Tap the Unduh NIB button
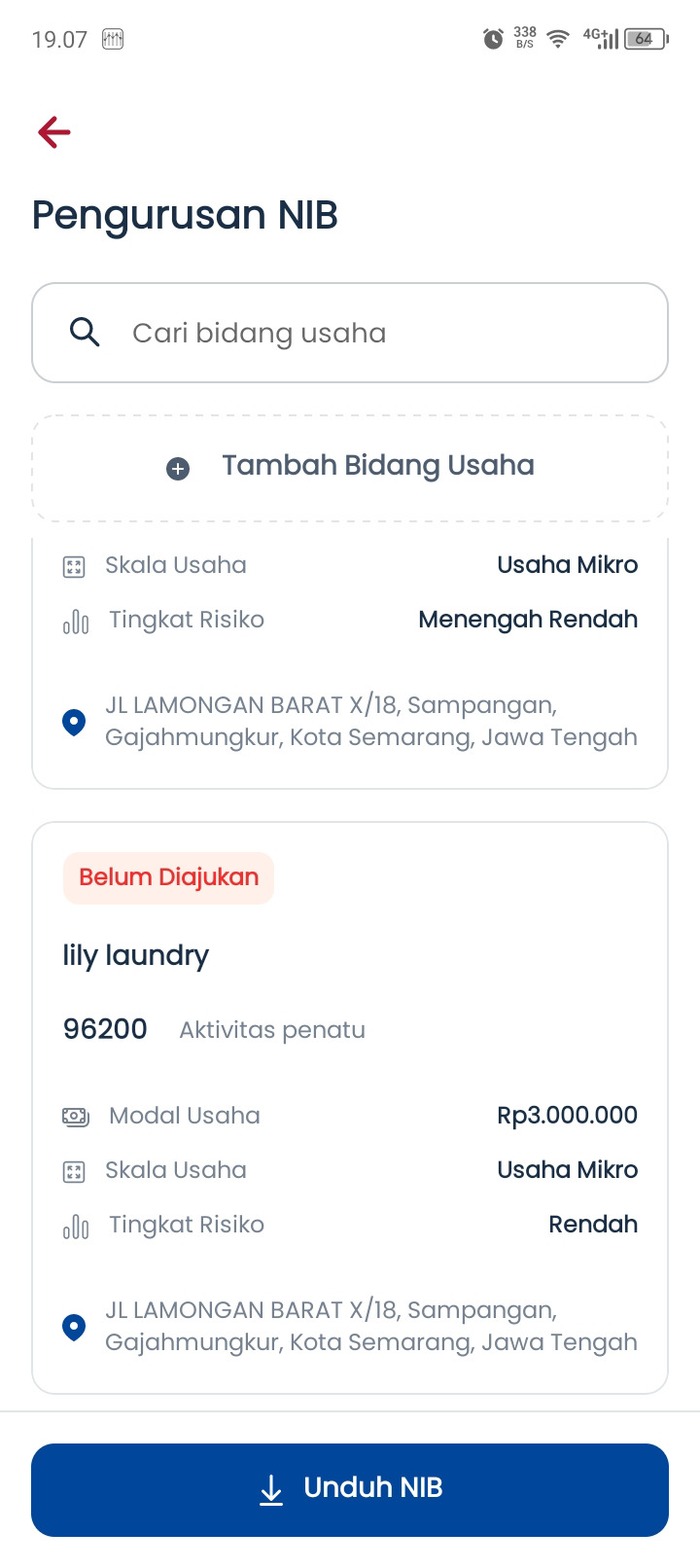The image size is (700, 1568). (x=350, y=1489)
